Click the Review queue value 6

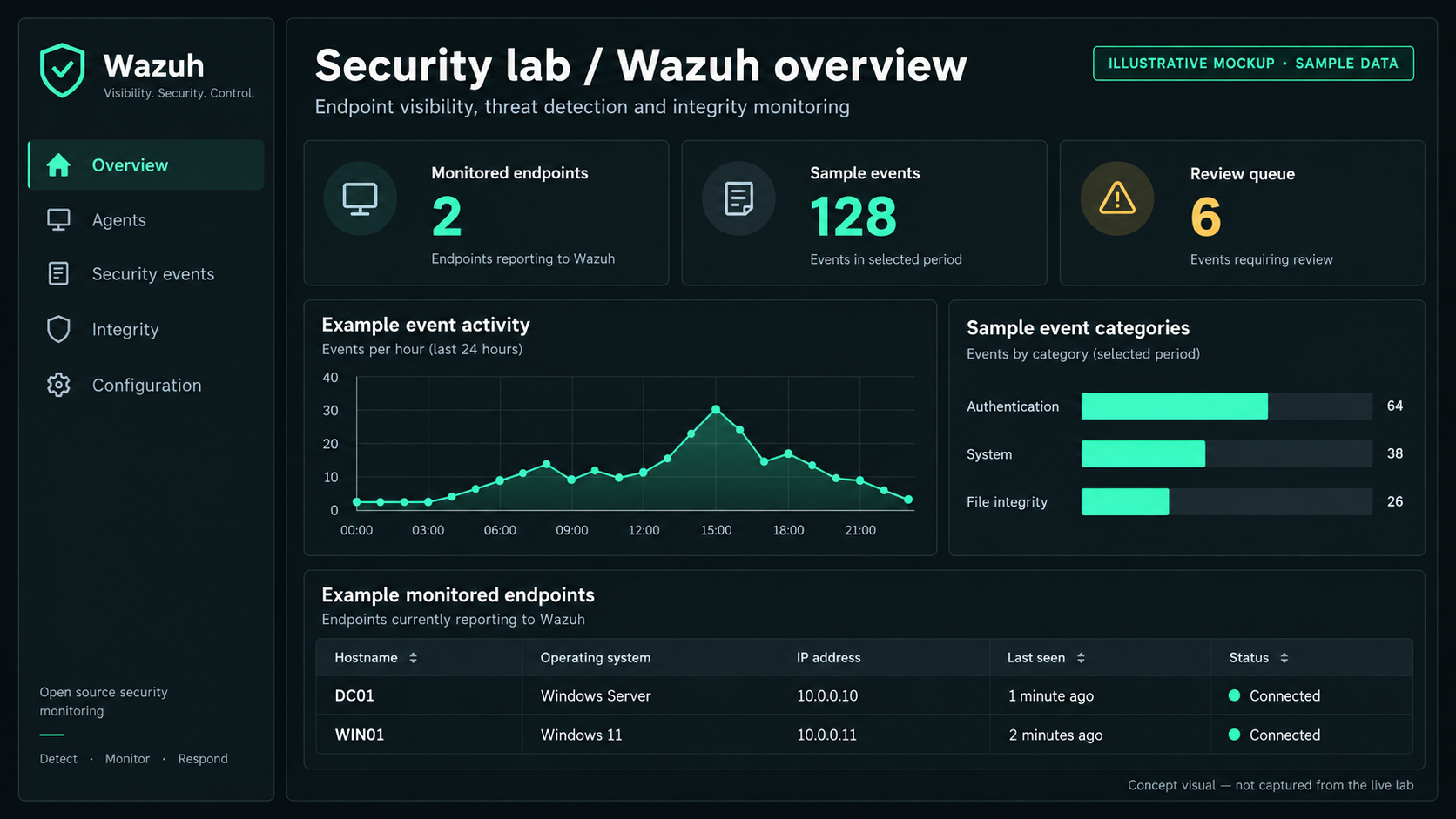[1206, 217]
